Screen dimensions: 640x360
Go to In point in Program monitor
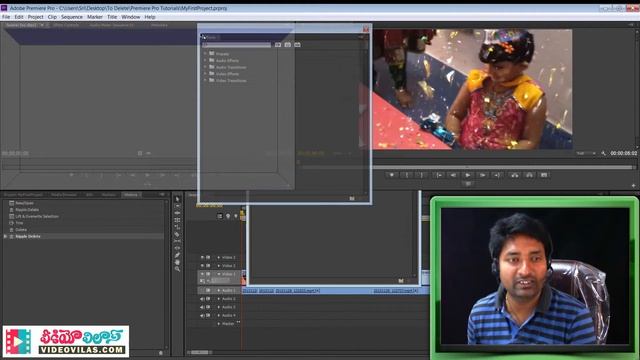[439, 175]
